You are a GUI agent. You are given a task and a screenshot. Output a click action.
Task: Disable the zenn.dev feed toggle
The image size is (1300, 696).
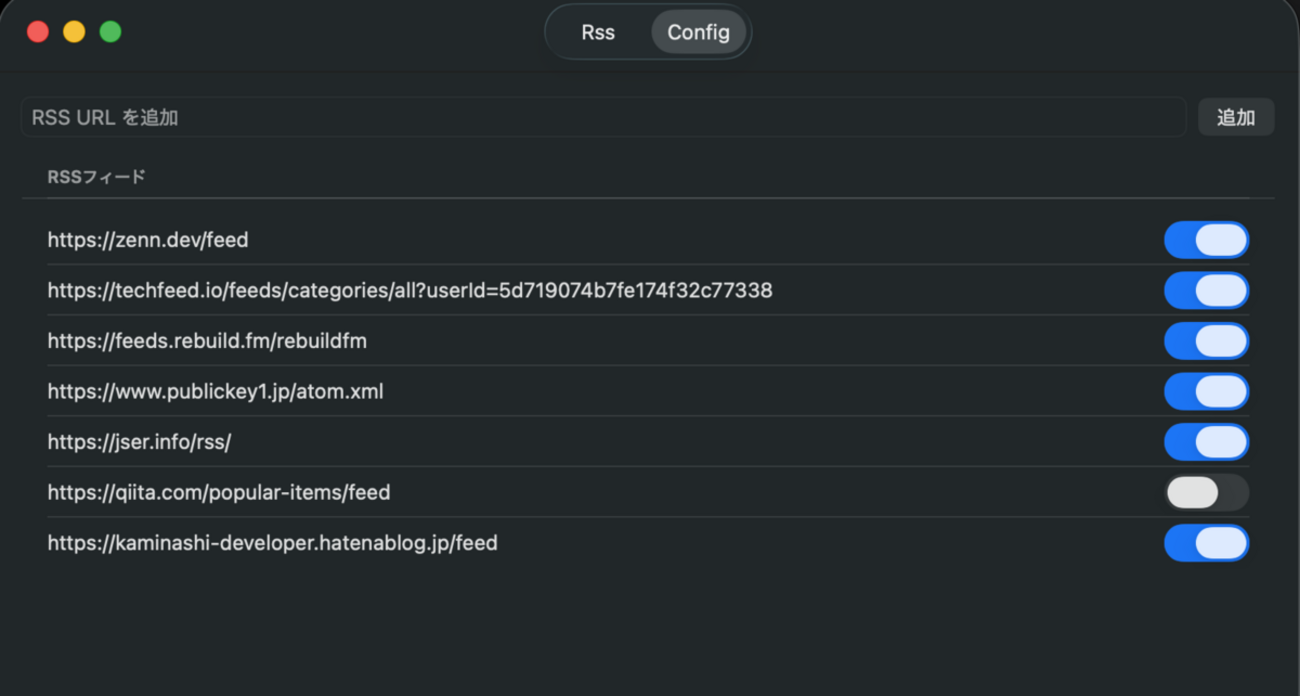tap(1206, 240)
